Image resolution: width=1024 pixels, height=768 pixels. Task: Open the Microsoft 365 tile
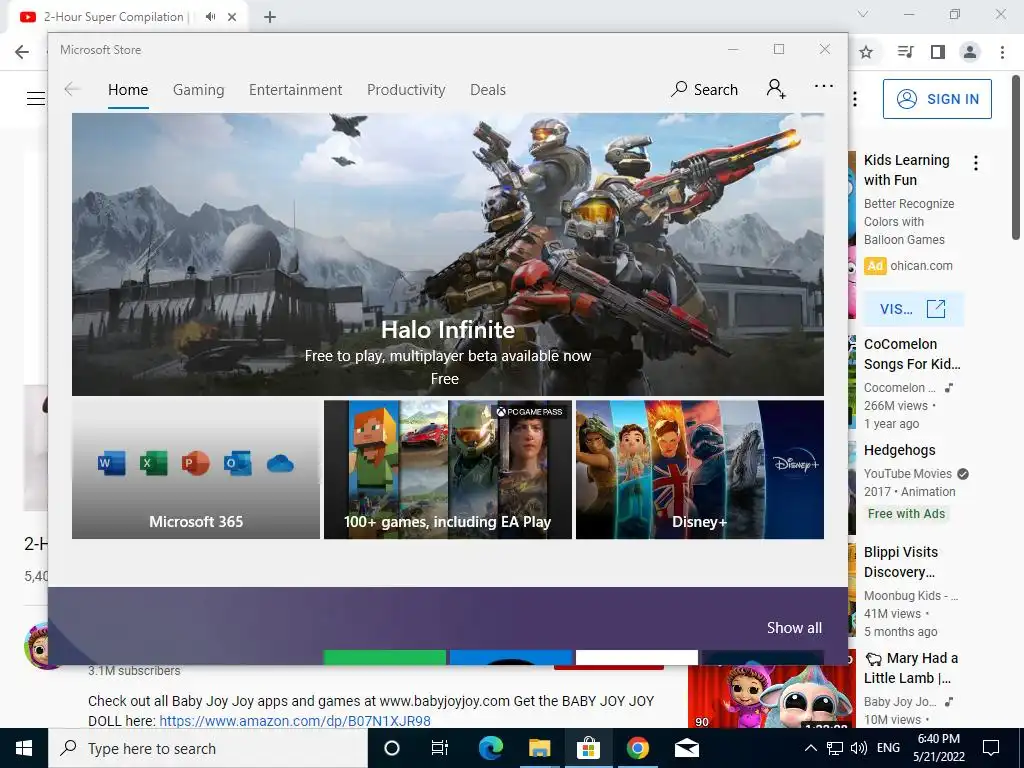click(x=196, y=470)
